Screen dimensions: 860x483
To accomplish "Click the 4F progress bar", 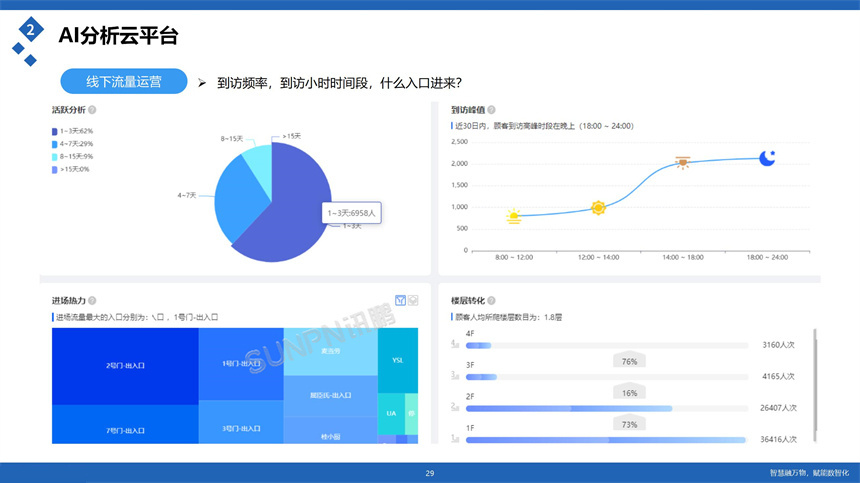I will click(x=607, y=345).
